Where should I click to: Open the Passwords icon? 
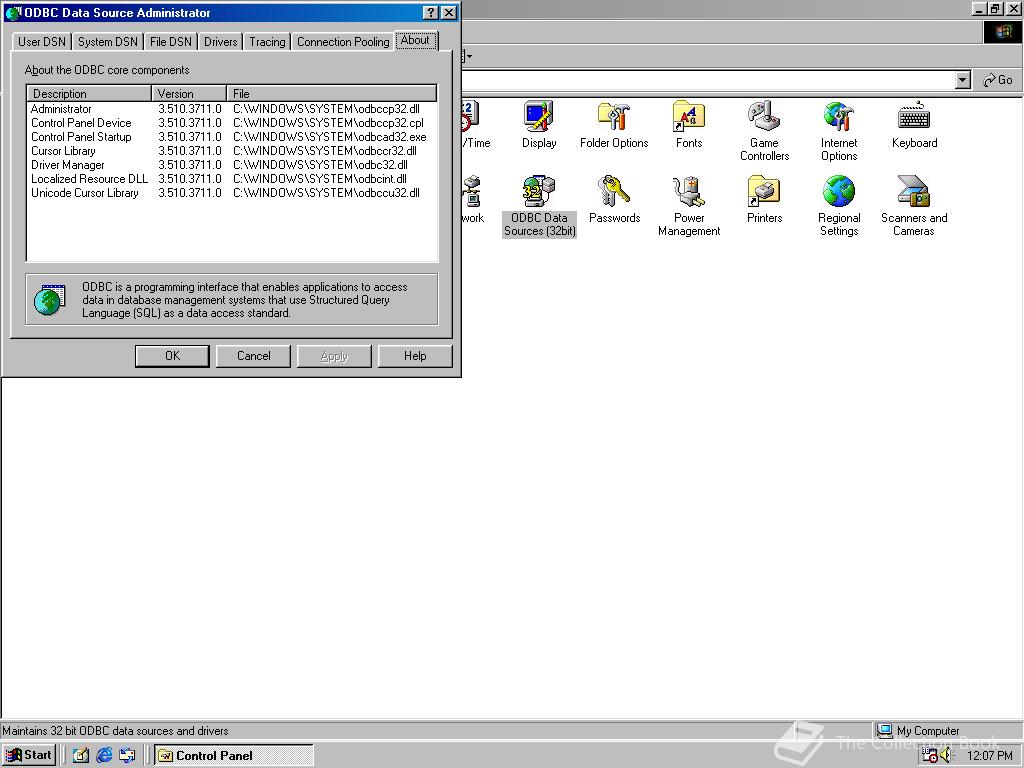(614, 200)
